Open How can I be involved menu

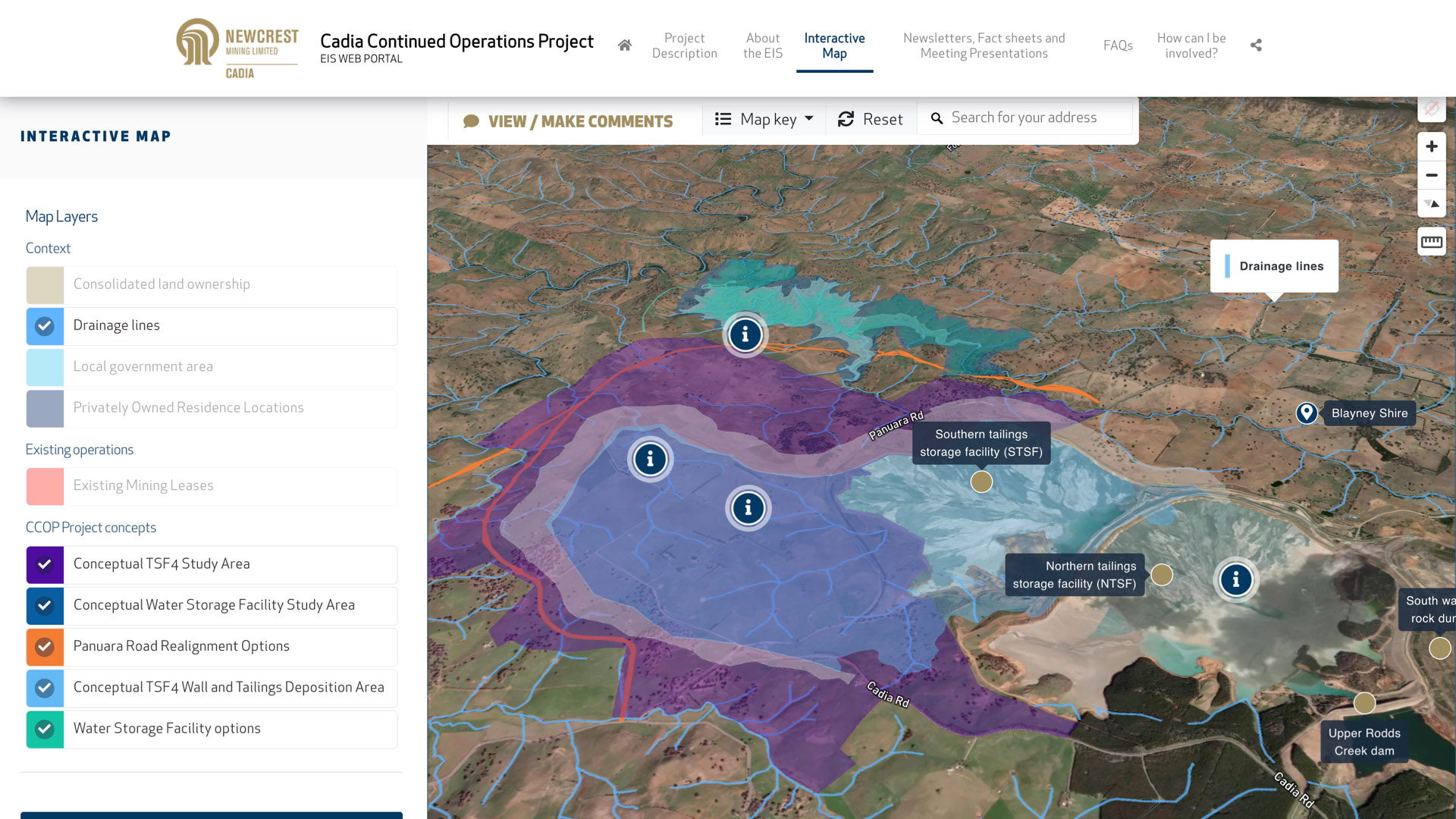pyautogui.click(x=1191, y=45)
